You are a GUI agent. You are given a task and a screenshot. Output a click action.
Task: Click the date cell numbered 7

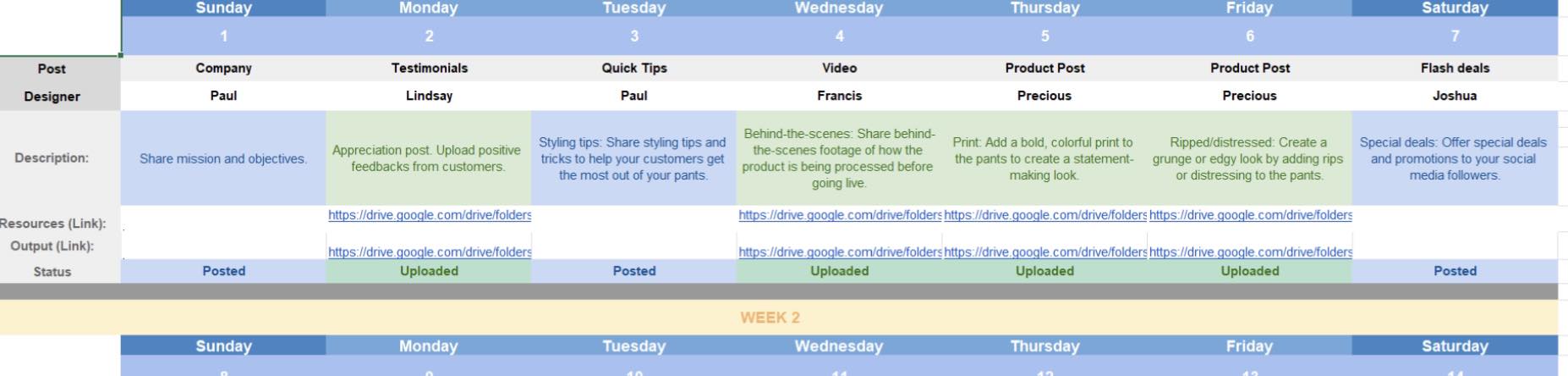tap(1455, 36)
